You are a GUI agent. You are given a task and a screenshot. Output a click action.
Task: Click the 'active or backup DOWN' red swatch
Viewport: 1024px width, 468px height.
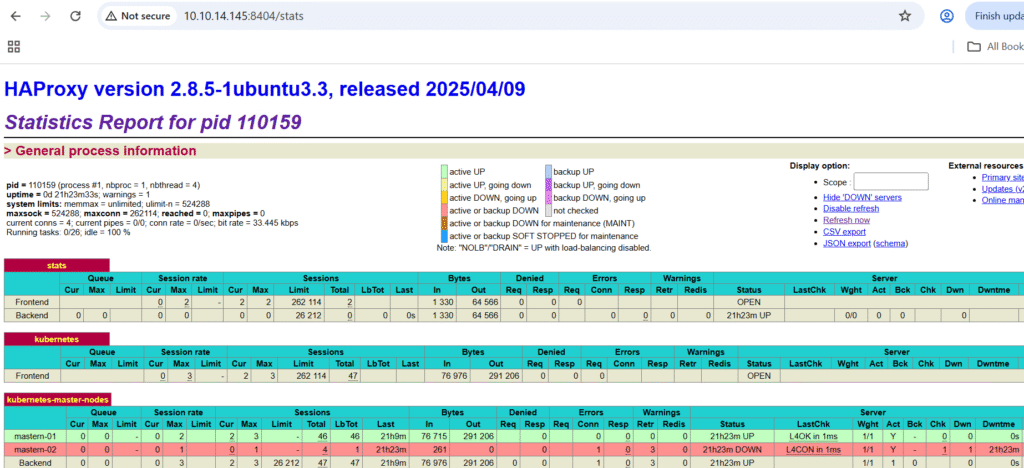tap(444, 211)
